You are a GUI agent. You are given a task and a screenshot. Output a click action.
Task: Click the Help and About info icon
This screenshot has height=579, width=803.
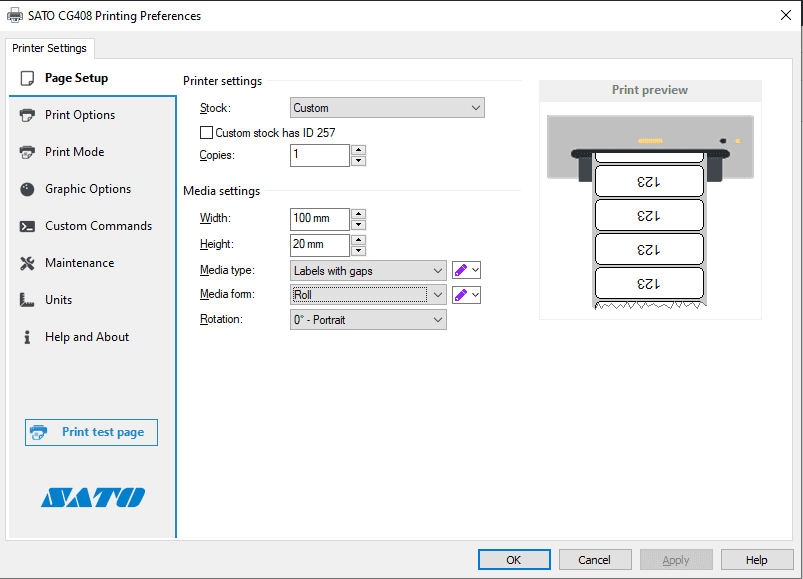[x=29, y=336]
